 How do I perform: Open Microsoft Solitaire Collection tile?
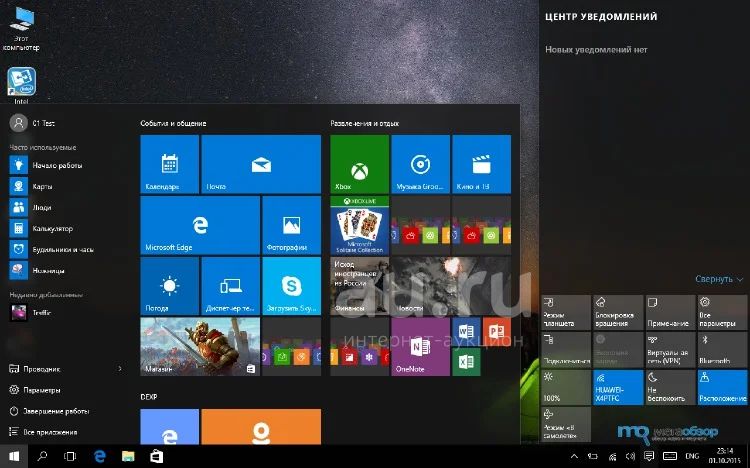359,225
